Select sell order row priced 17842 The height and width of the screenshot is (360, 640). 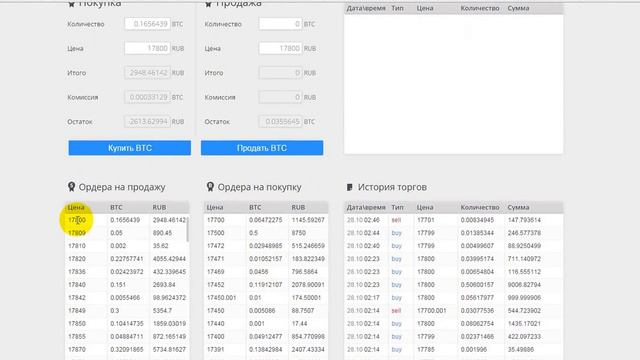point(127,298)
